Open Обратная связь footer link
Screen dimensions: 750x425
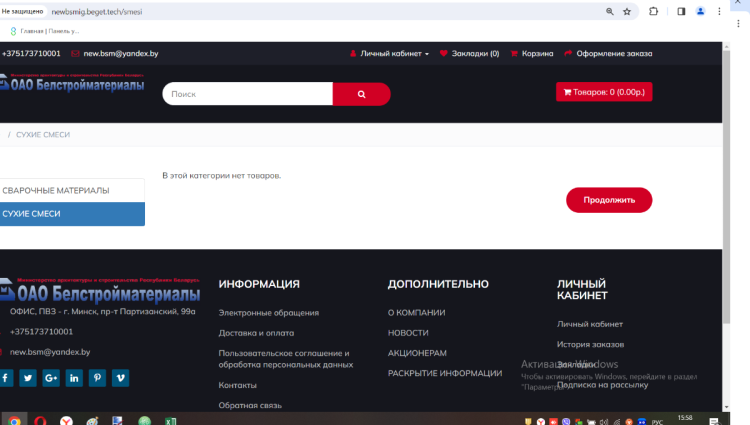pyautogui.click(x=250, y=405)
